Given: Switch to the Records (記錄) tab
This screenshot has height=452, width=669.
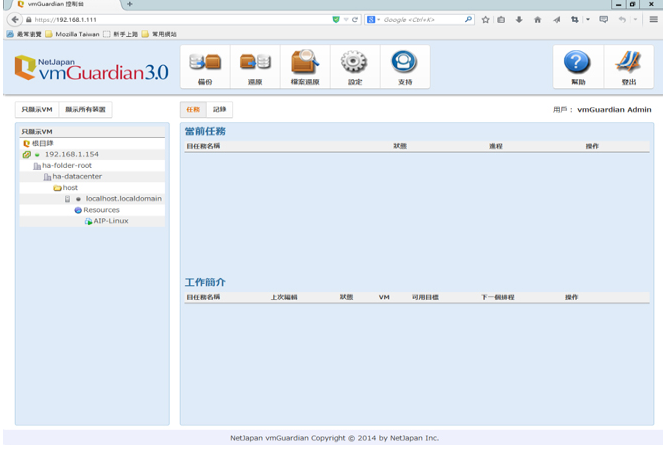Looking at the screenshot, I should click(219, 110).
